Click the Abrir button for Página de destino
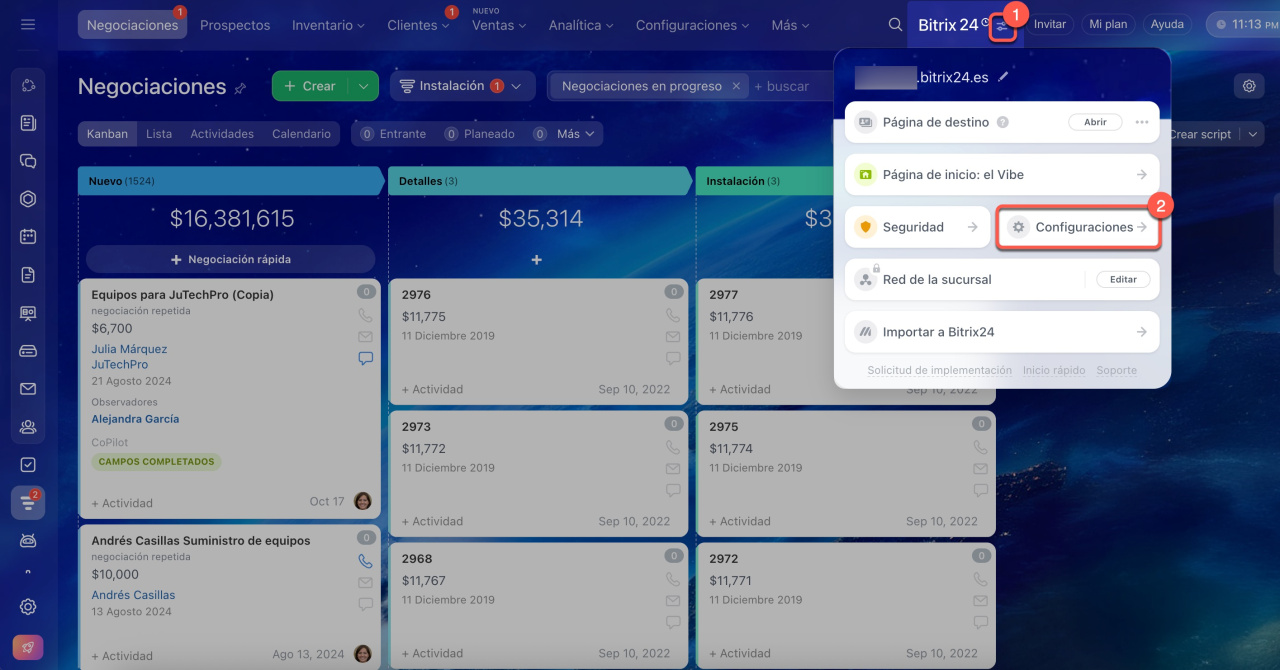This screenshot has width=1280, height=670. (1095, 122)
